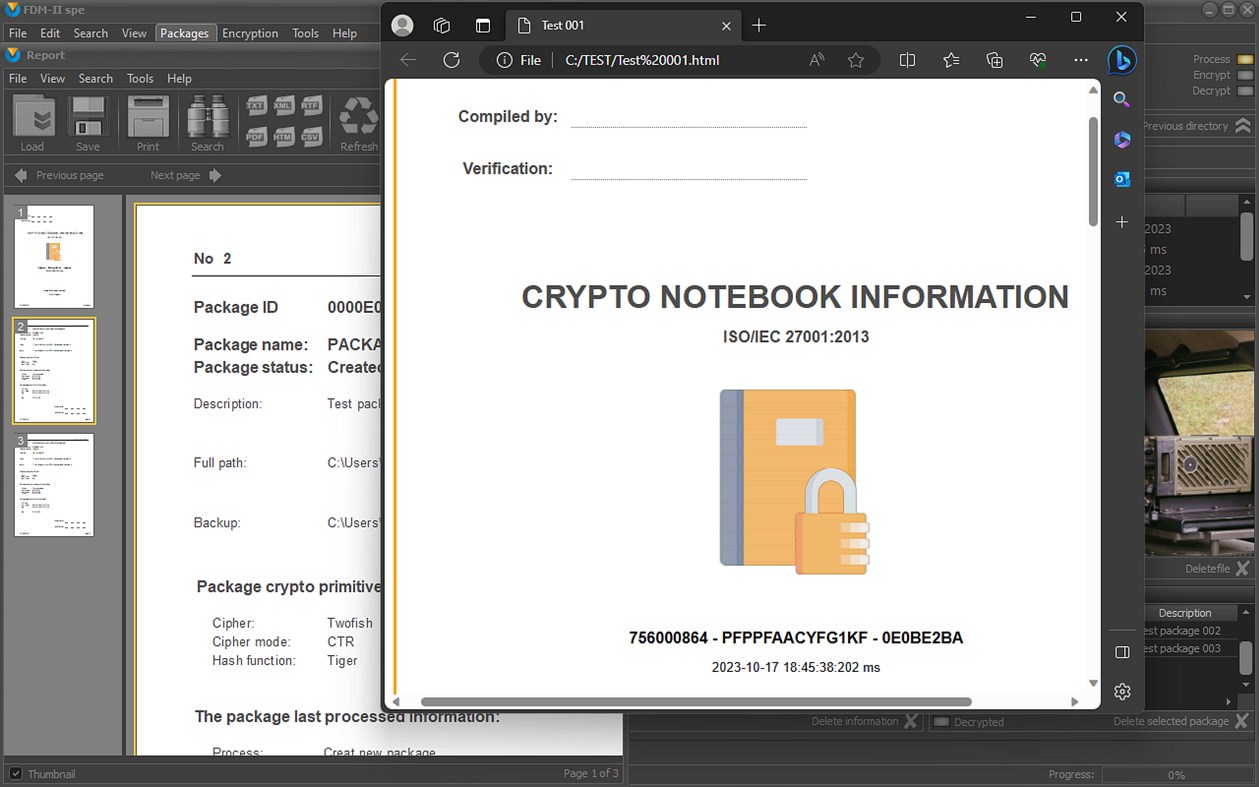Select page 2 thumbnail
The width and height of the screenshot is (1259, 787).
point(54,371)
